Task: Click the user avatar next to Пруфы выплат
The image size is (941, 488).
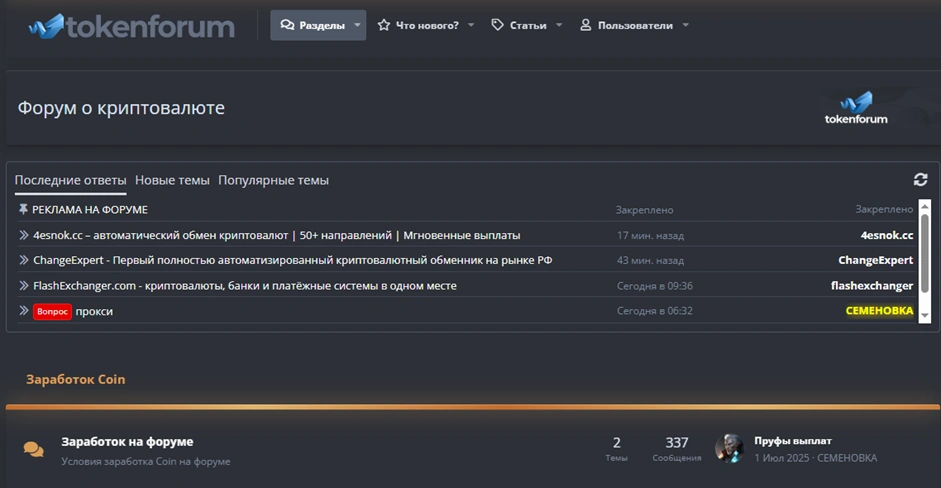Action: pyautogui.click(x=729, y=449)
